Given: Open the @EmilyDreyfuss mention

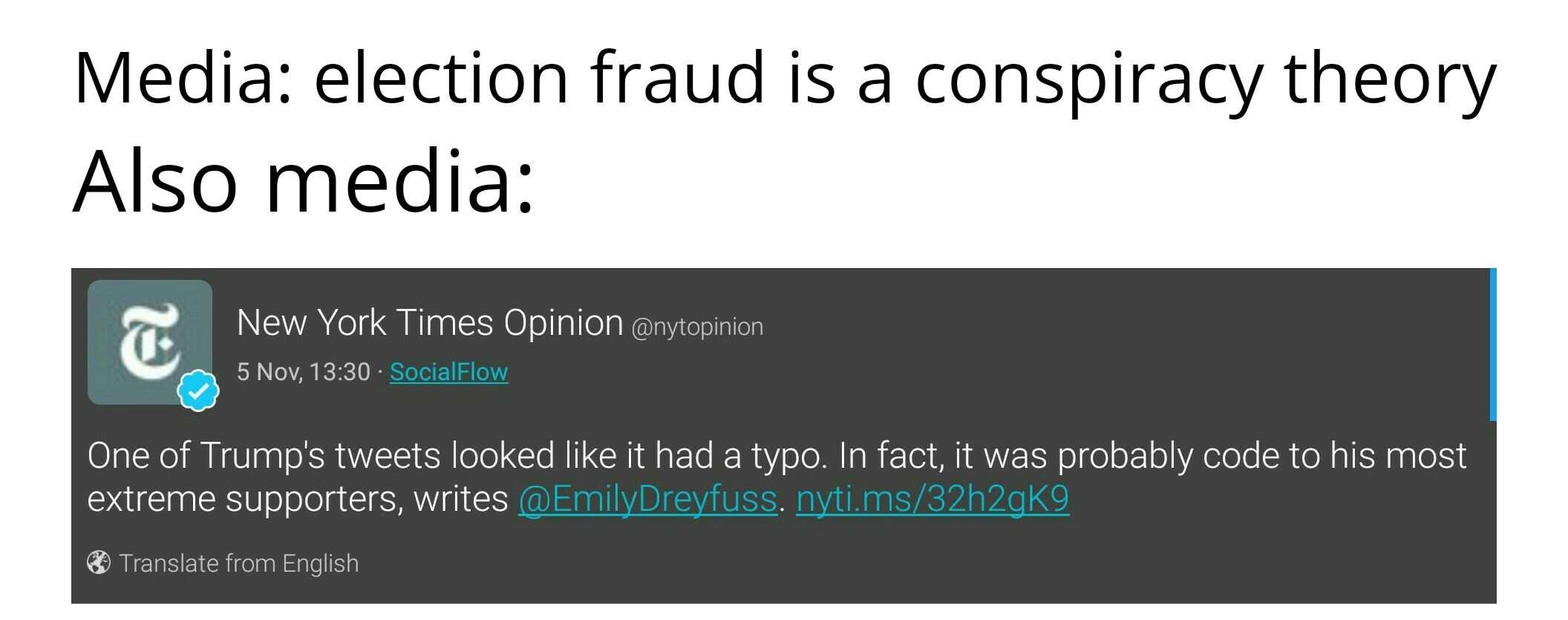Looking at the screenshot, I should pos(648,499).
